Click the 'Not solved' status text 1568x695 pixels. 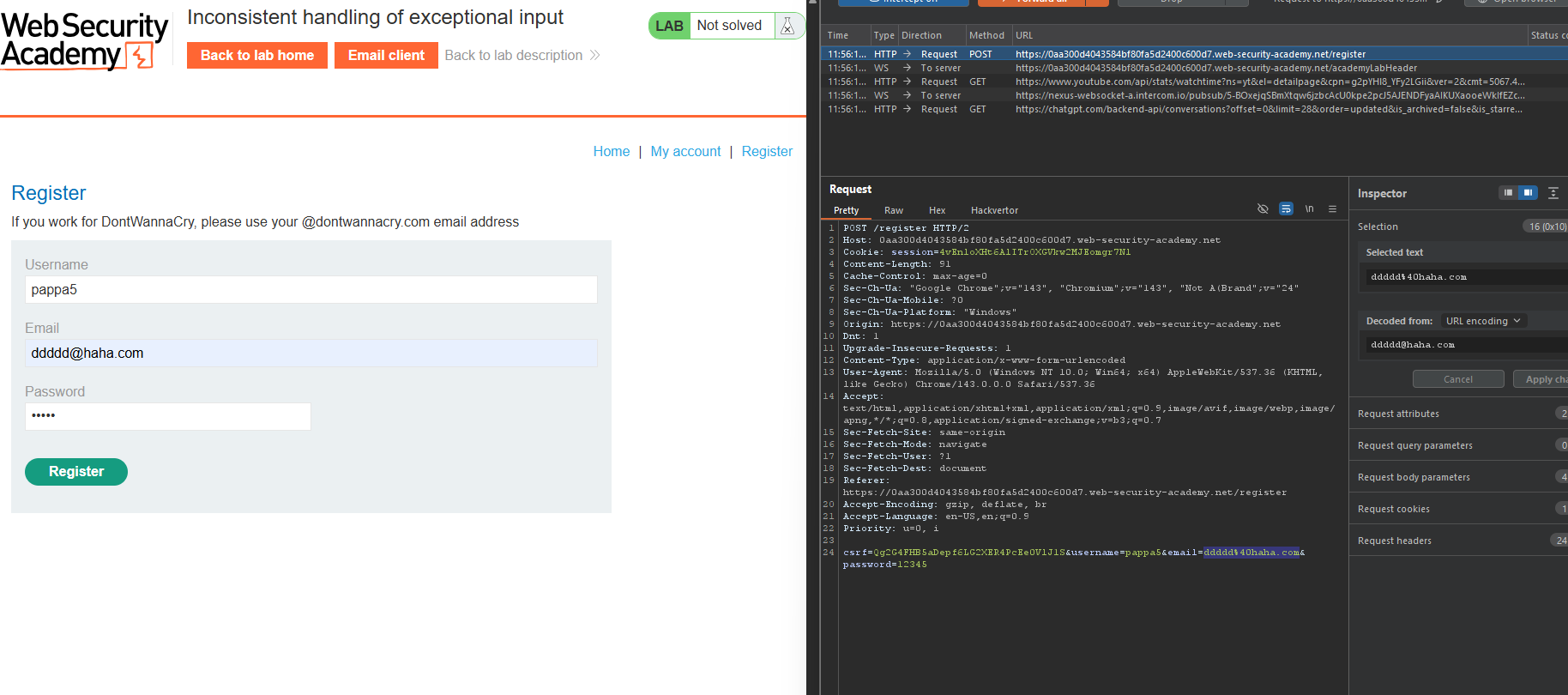(729, 26)
